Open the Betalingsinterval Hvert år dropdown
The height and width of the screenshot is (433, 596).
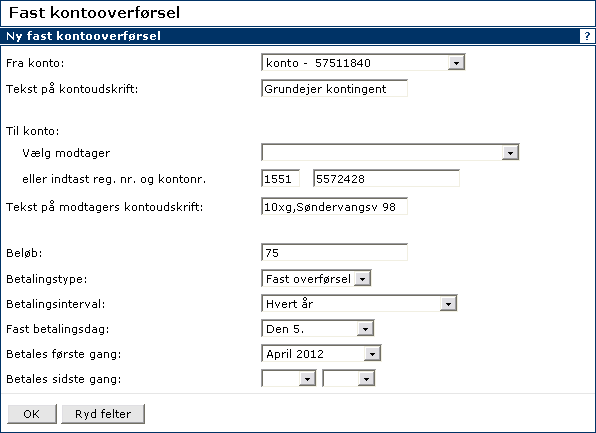click(359, 304)
